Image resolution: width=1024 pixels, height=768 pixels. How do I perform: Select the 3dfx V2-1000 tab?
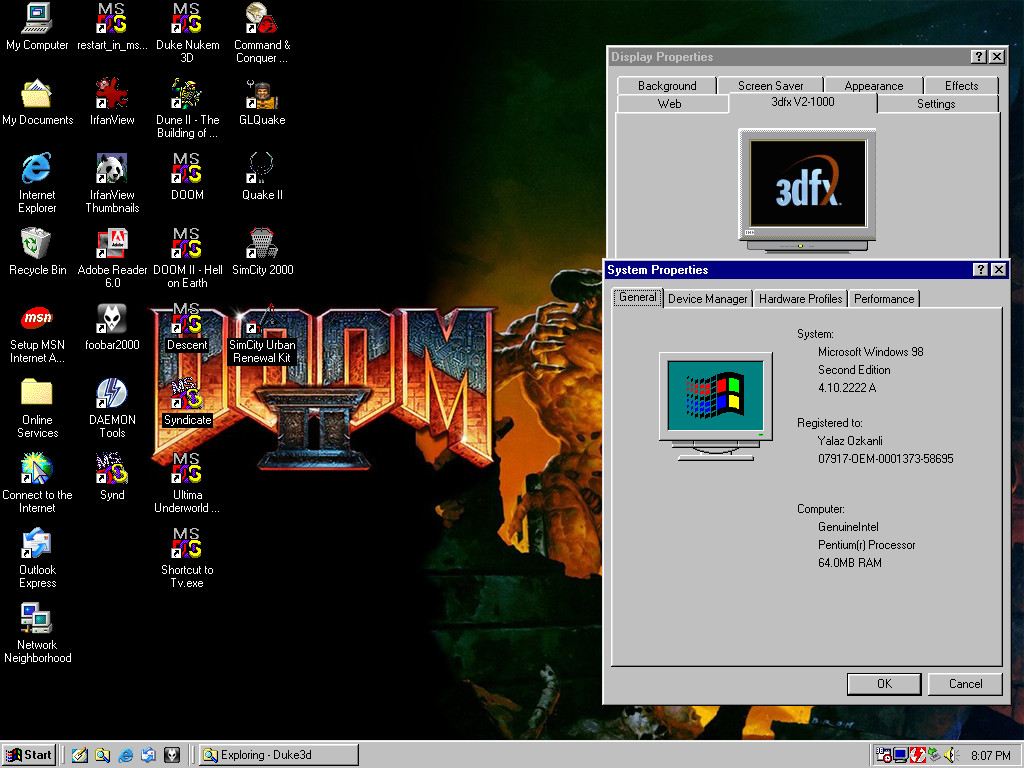point(803,102)
